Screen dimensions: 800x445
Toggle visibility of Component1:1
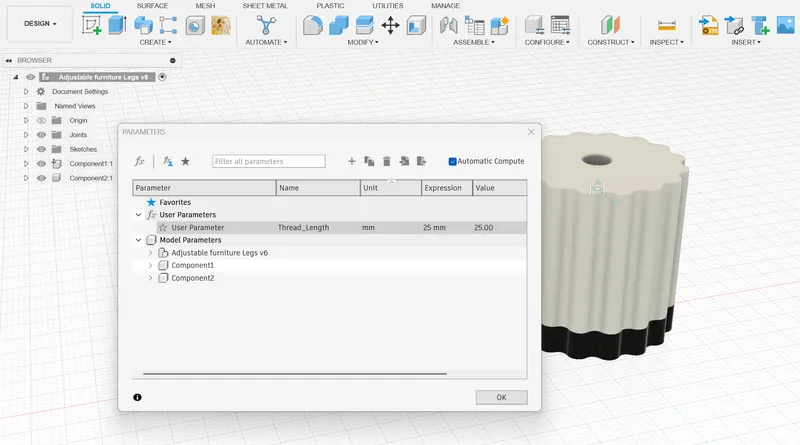tap(41, 163)
